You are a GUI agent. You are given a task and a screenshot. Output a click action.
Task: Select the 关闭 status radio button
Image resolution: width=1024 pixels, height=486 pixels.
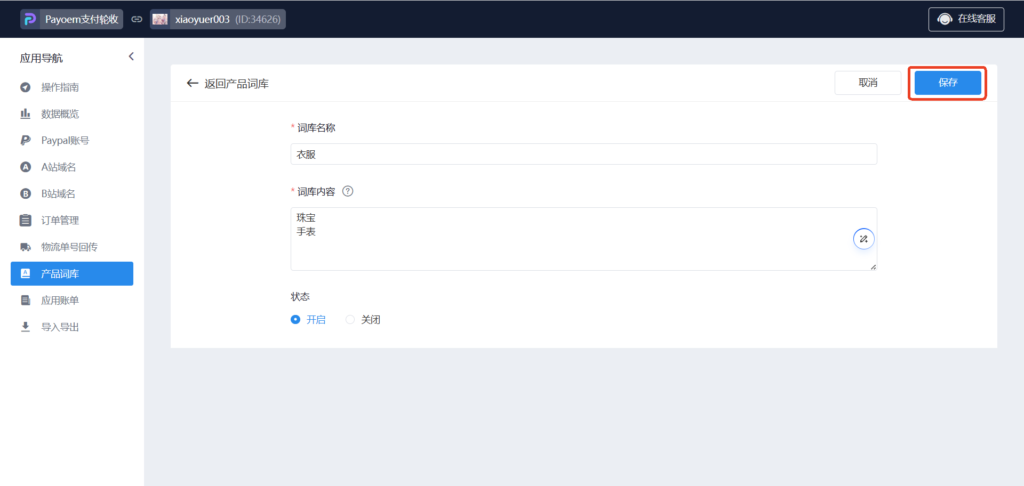(x=350, y=320)
